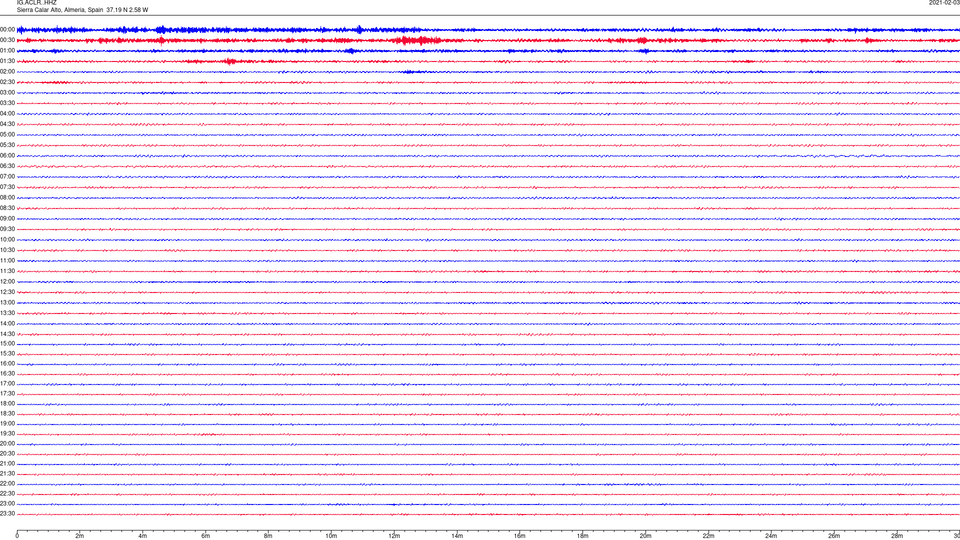This screenshot has height=540, width=960.
Task: Click the 18:30 row time label
Action: coord(7,414)
